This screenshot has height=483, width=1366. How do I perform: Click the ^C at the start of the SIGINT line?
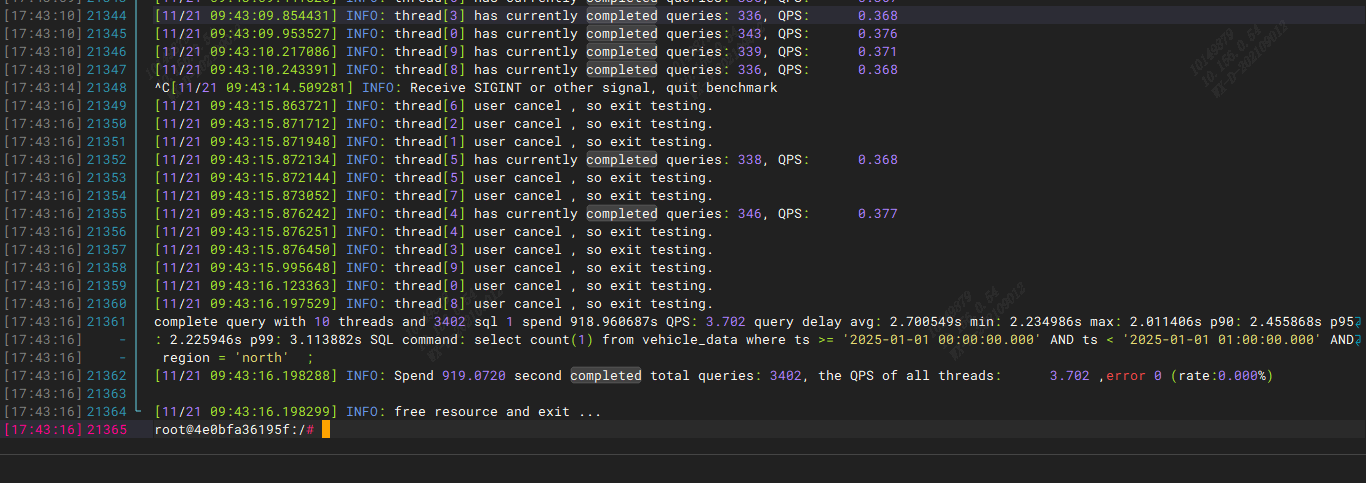point(162,88)
